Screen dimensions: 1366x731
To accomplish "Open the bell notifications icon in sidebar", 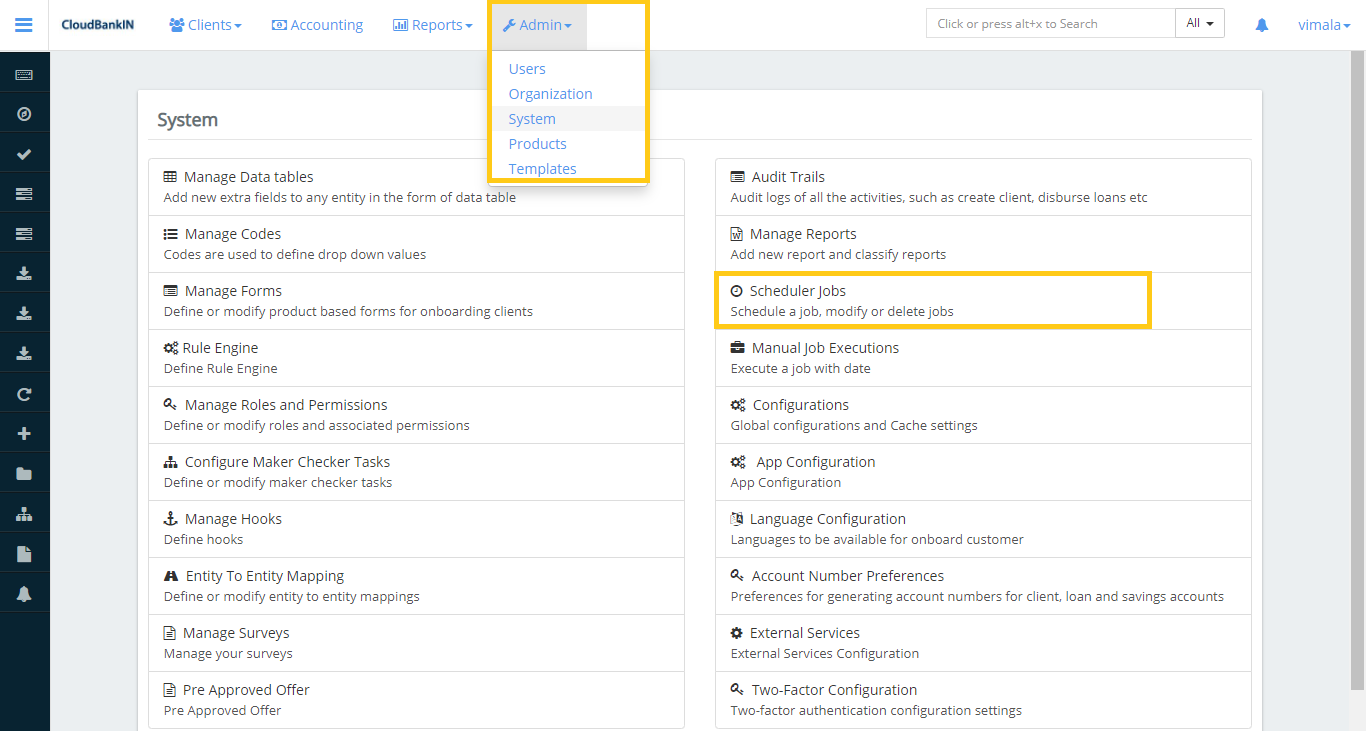I will (x=24, y=592).
